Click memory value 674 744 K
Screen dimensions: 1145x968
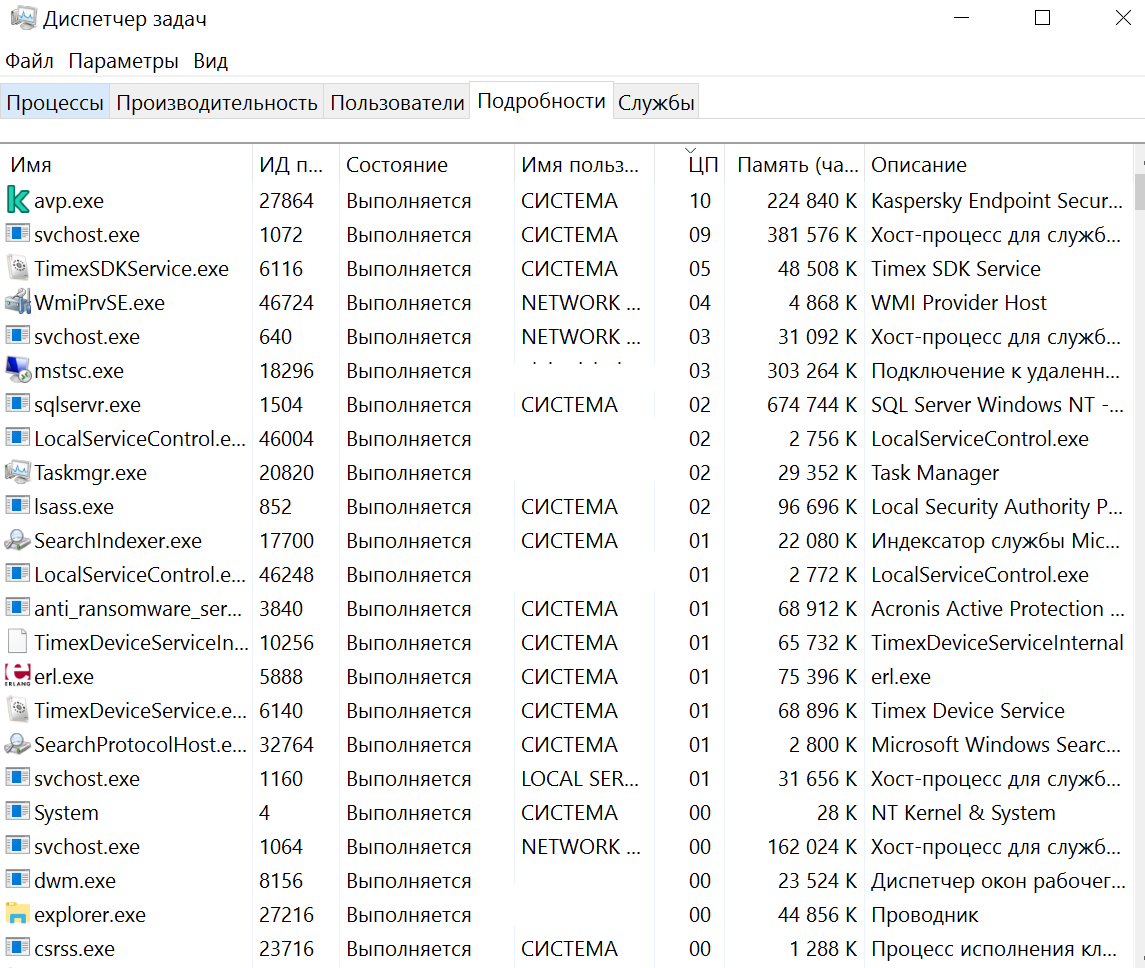coord(811,404)
